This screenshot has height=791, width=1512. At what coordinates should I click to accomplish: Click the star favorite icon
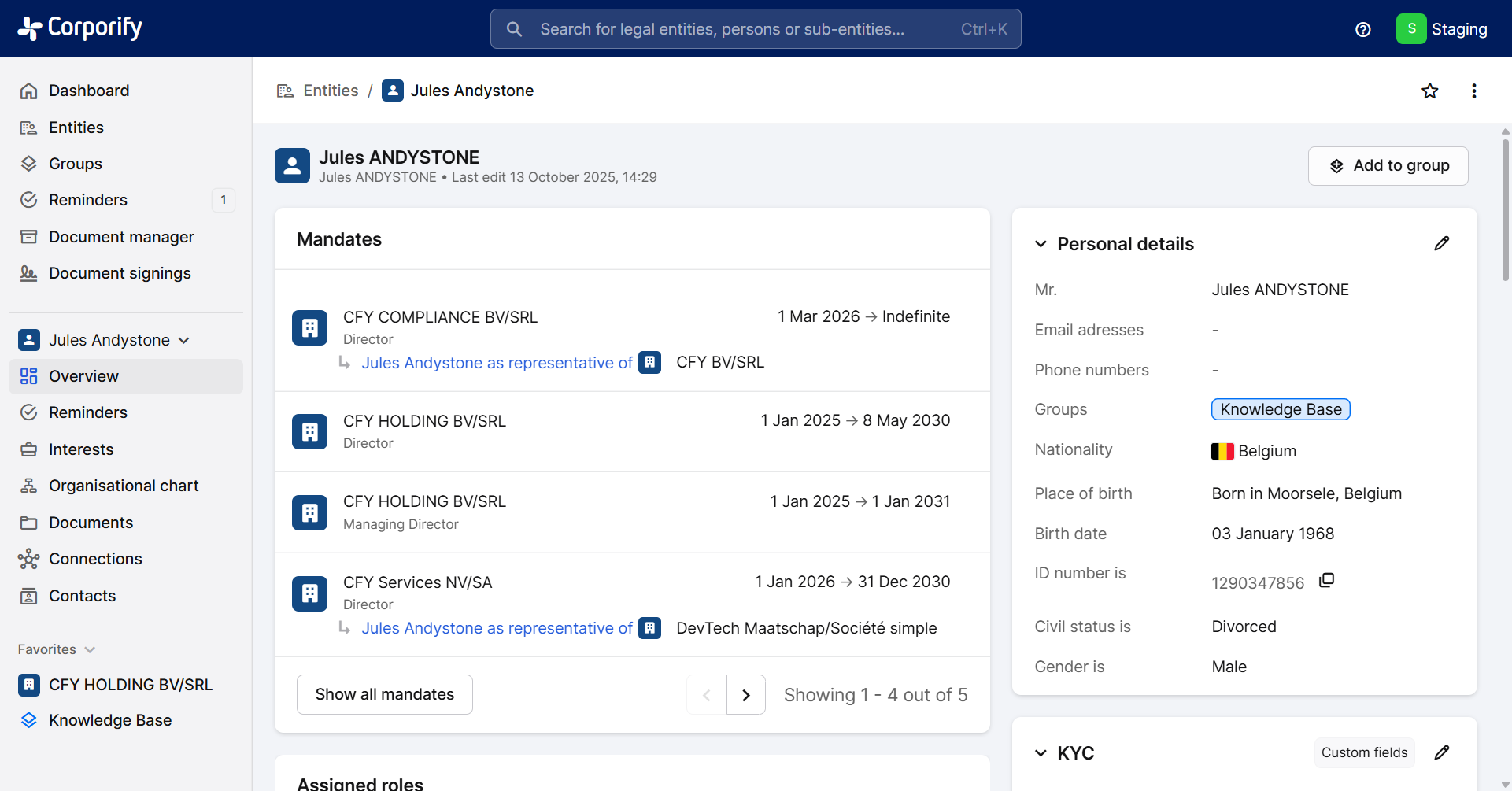pyautogui.click(x=1429, y=91)
